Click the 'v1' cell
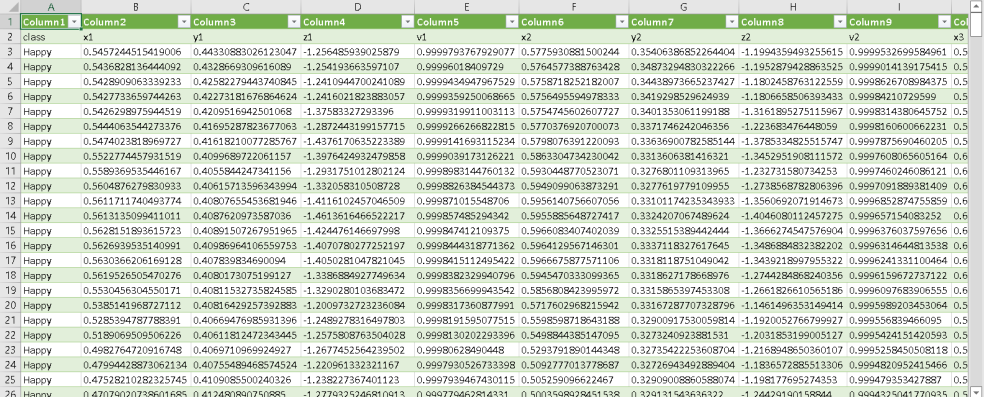Image resolution: width=984 pixels, height=397 pixels. coord(466,37)
